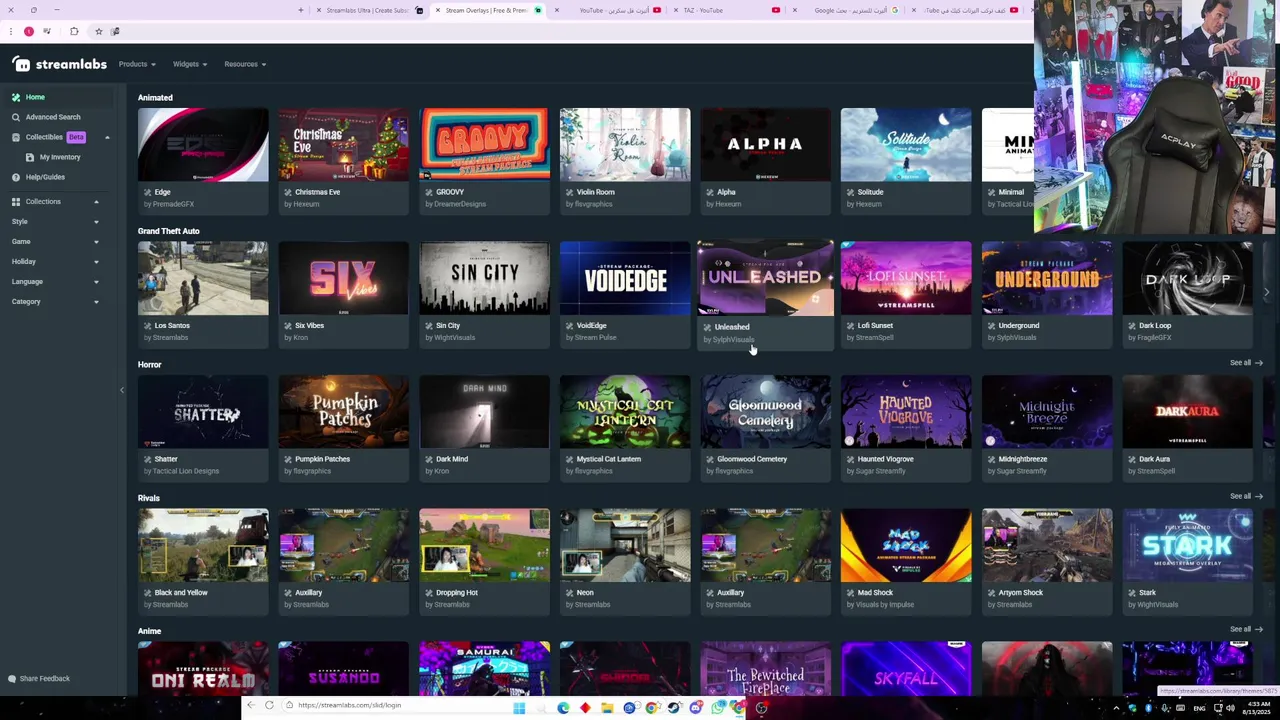The height and width of the screenshot is (720, 1280).
Task: Open the Solitude overlay thumbnail
Action: click(x=906, y=145)
